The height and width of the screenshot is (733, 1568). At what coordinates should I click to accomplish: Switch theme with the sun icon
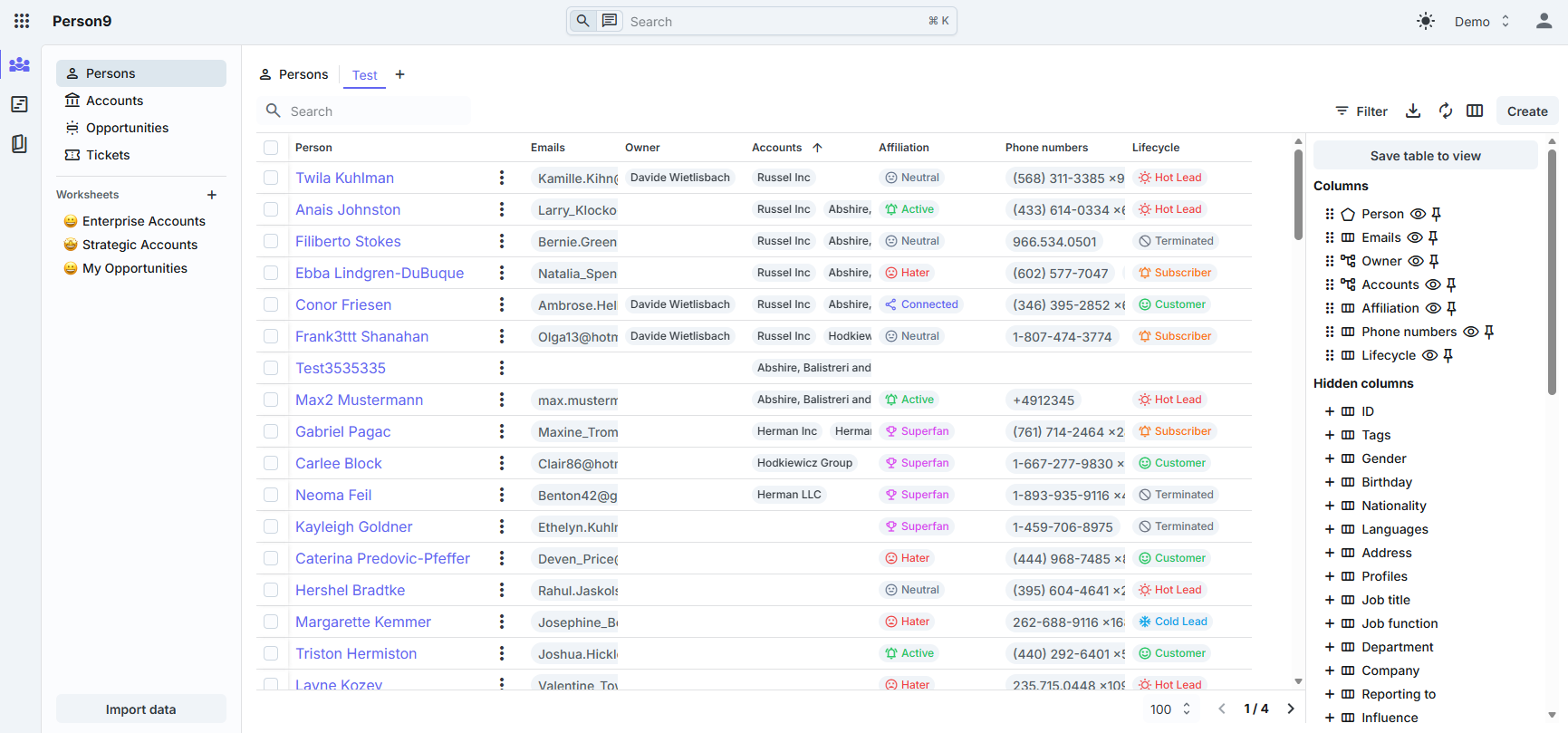coord(1426,21)
